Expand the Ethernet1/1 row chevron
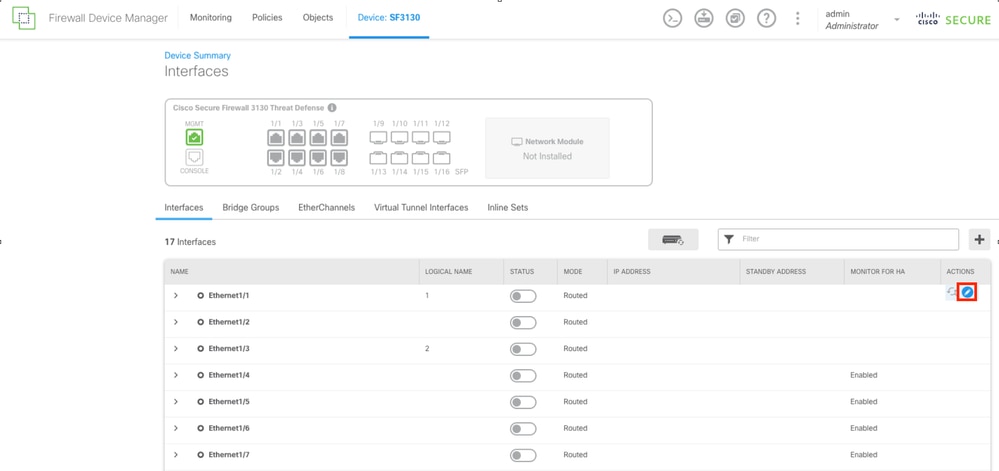999x471 pixels. tap(176, 296)
